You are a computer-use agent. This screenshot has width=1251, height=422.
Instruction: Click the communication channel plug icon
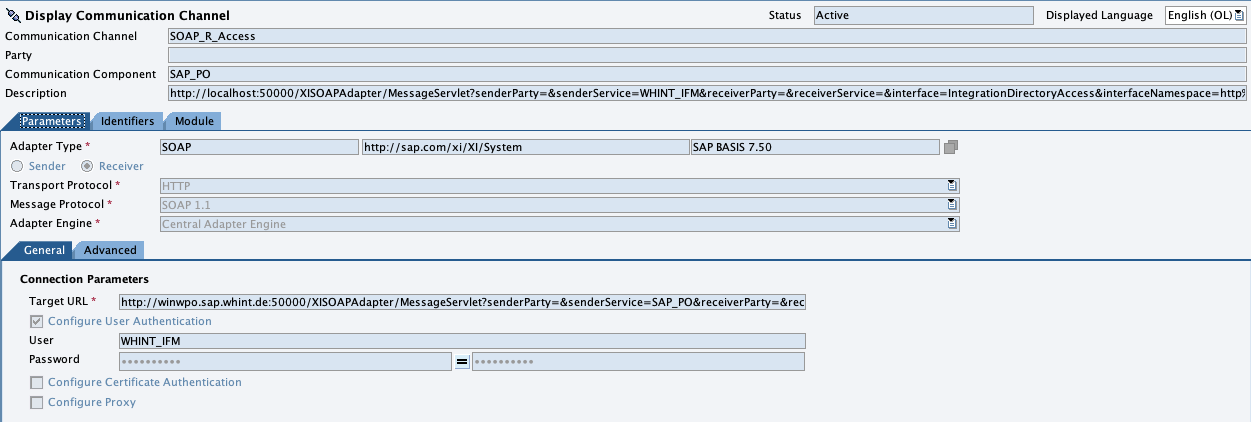13,16
